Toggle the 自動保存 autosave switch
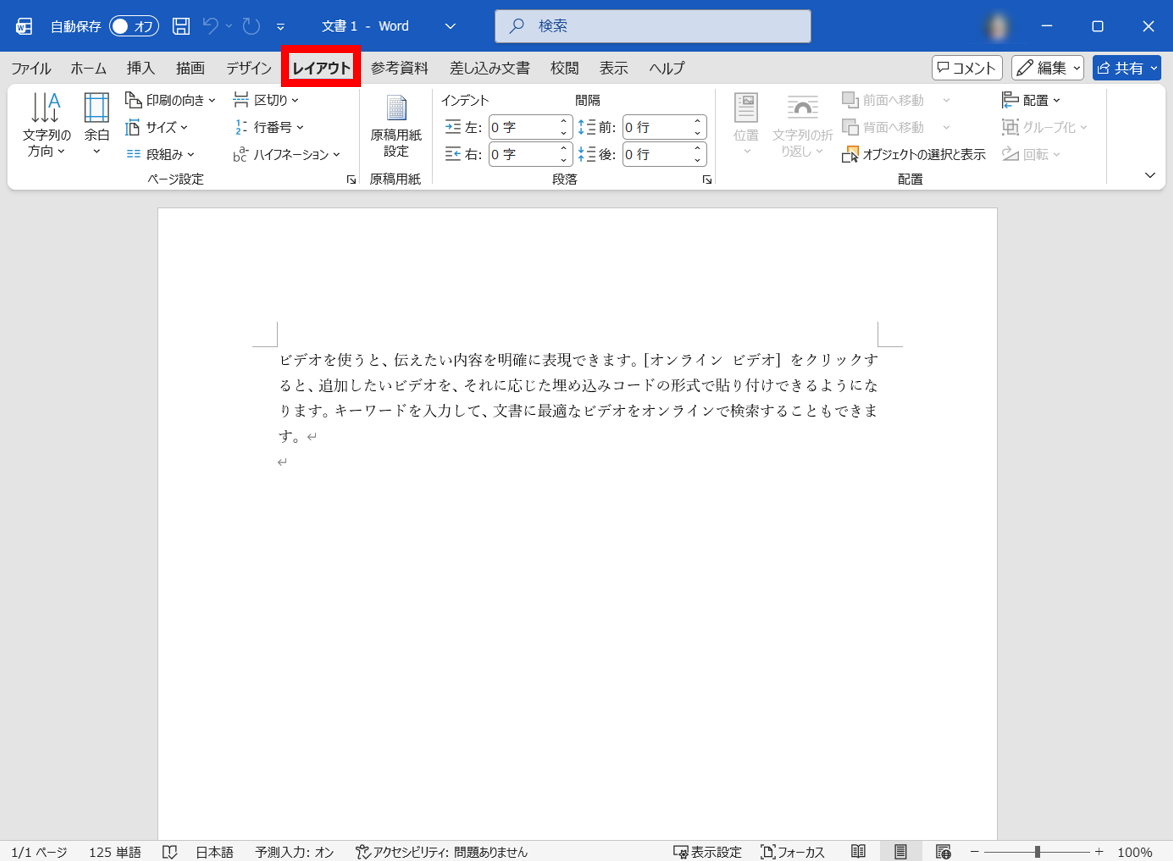 [x=133, y=27]
